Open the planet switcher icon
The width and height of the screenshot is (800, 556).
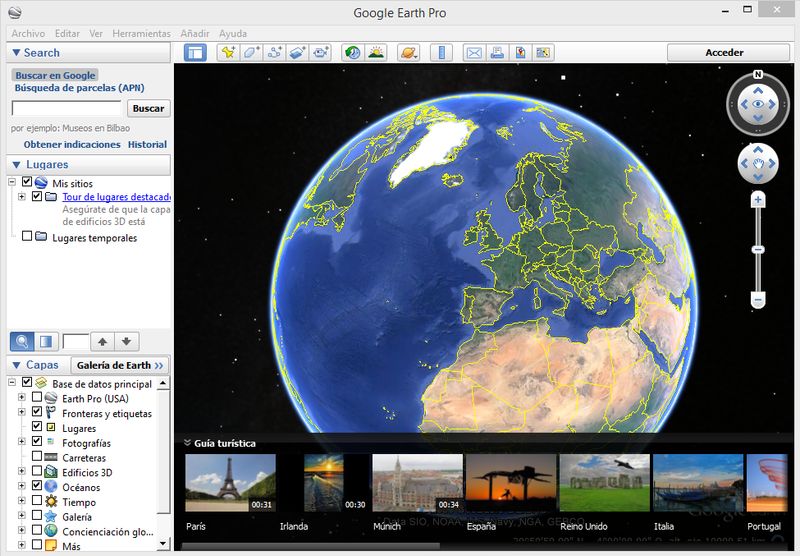[x=409, y=53]
